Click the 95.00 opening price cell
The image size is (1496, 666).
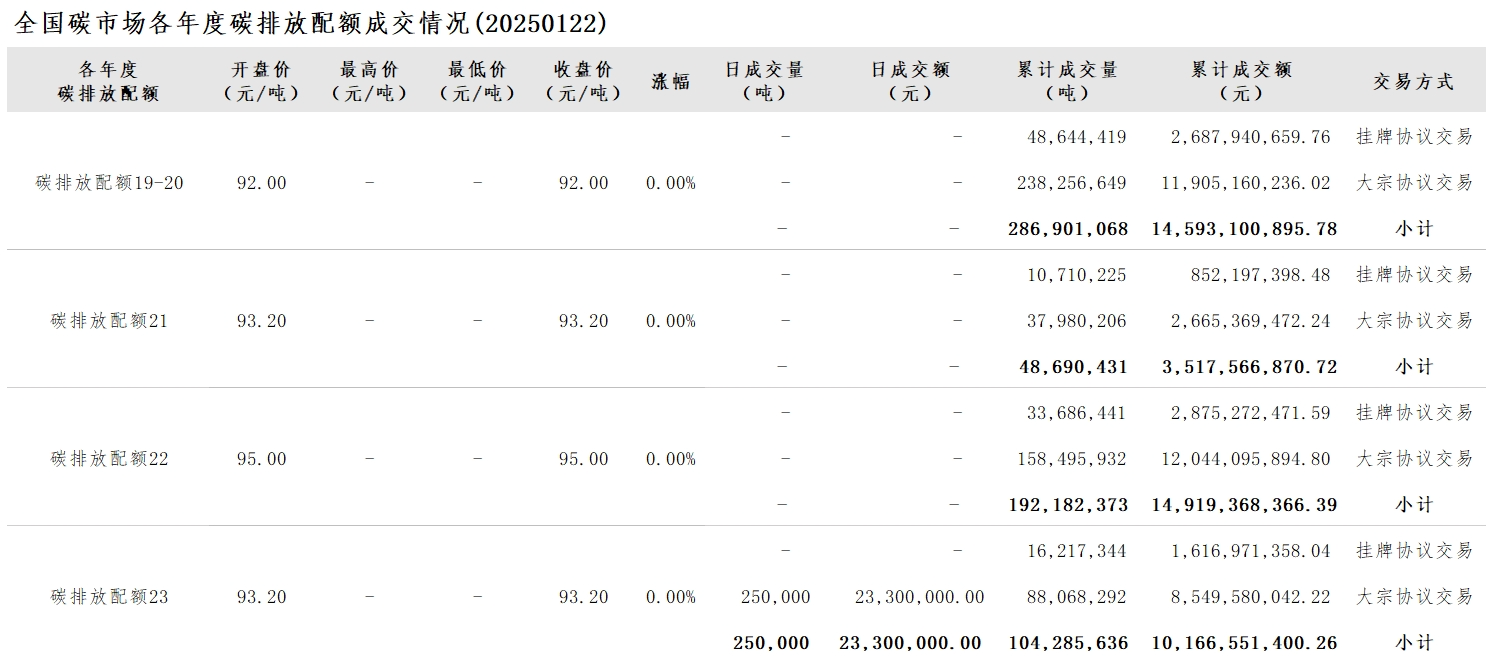pyautogui.click(x=261, y=459)
